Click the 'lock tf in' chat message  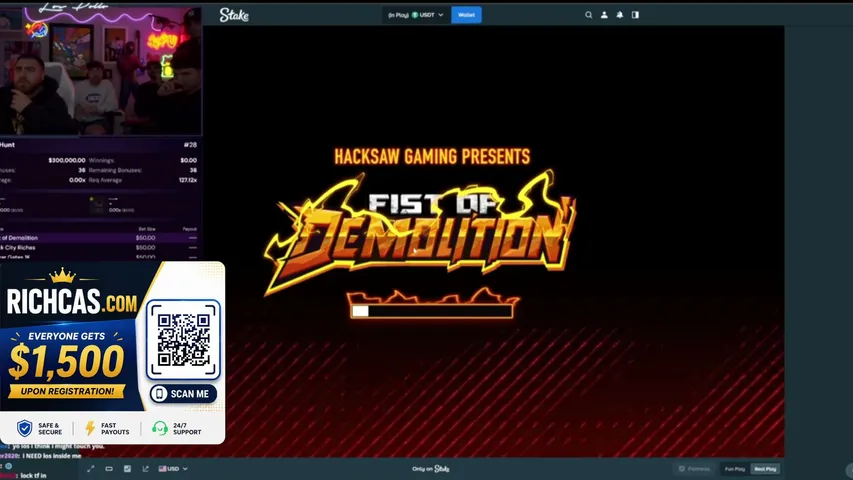33,476
